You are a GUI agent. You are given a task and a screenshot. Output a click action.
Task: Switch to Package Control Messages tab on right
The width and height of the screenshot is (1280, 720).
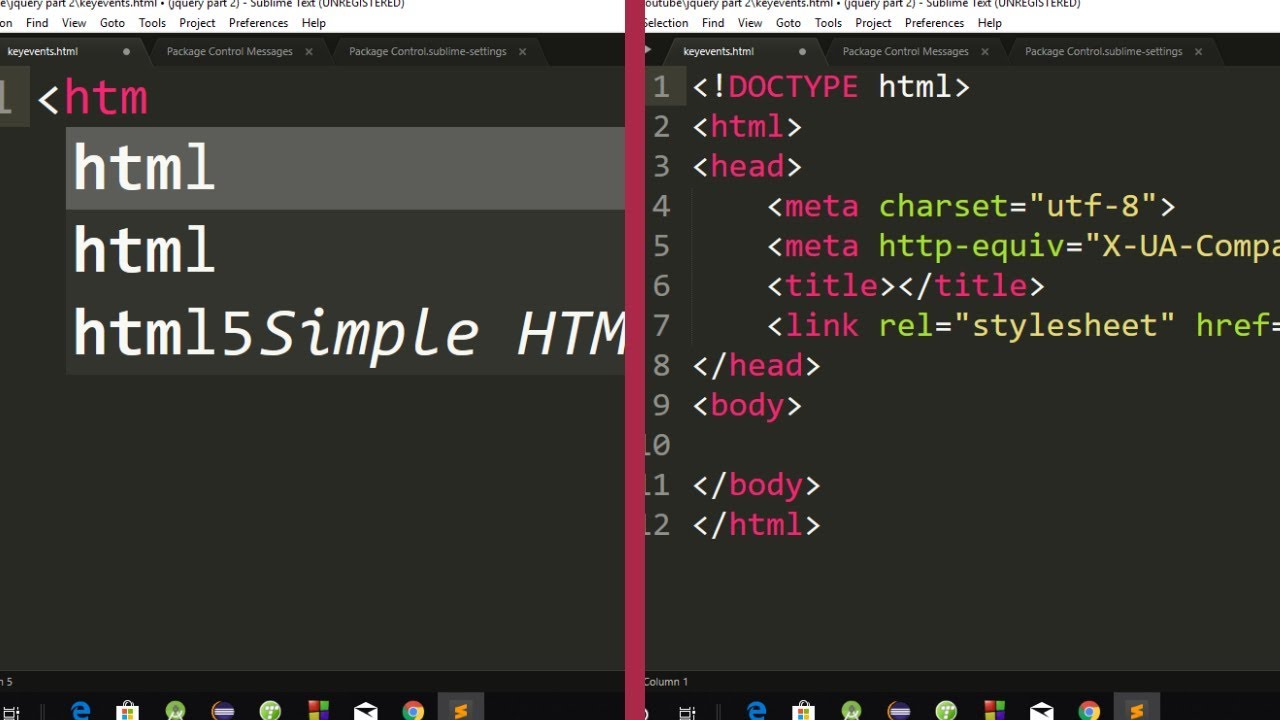(x=905, y=51)
